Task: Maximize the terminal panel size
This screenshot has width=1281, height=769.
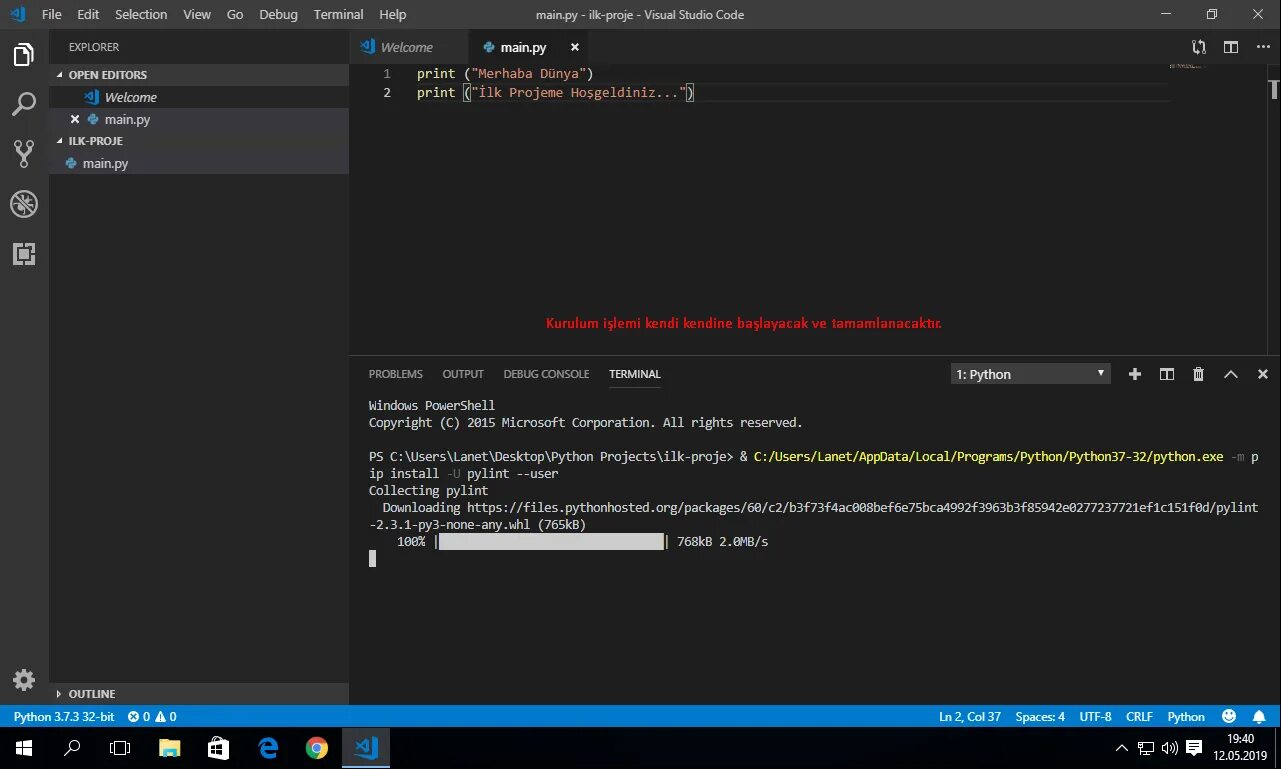Action: click(x=1231, y=374)
